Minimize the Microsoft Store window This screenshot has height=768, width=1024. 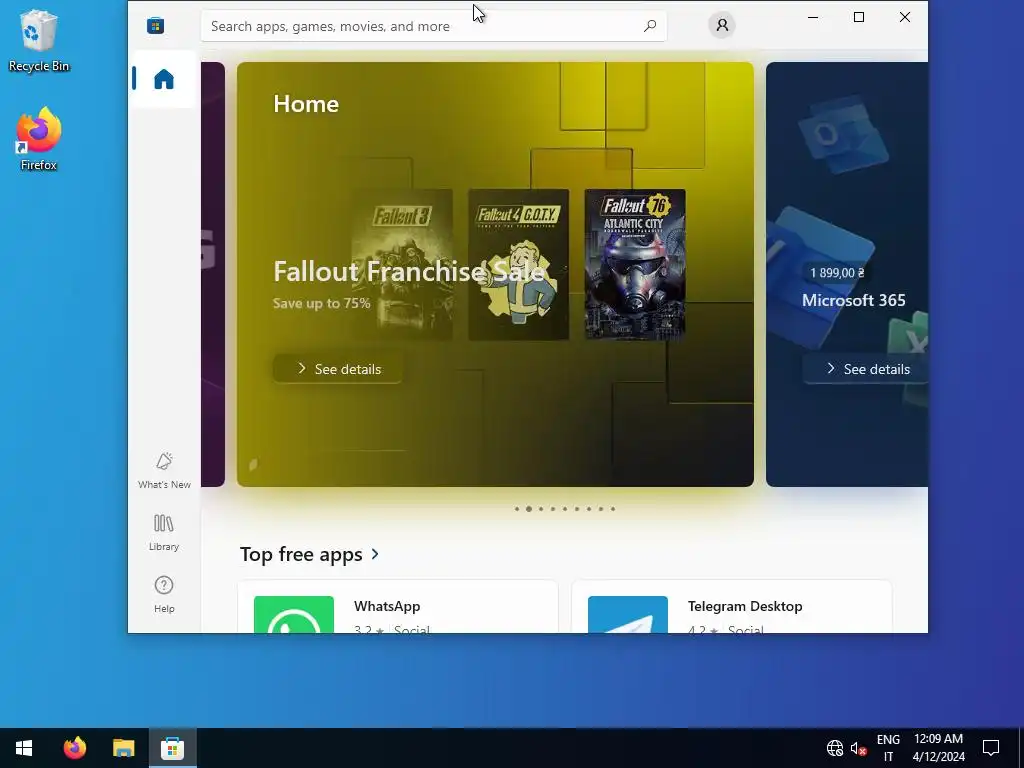pos(813,17)
